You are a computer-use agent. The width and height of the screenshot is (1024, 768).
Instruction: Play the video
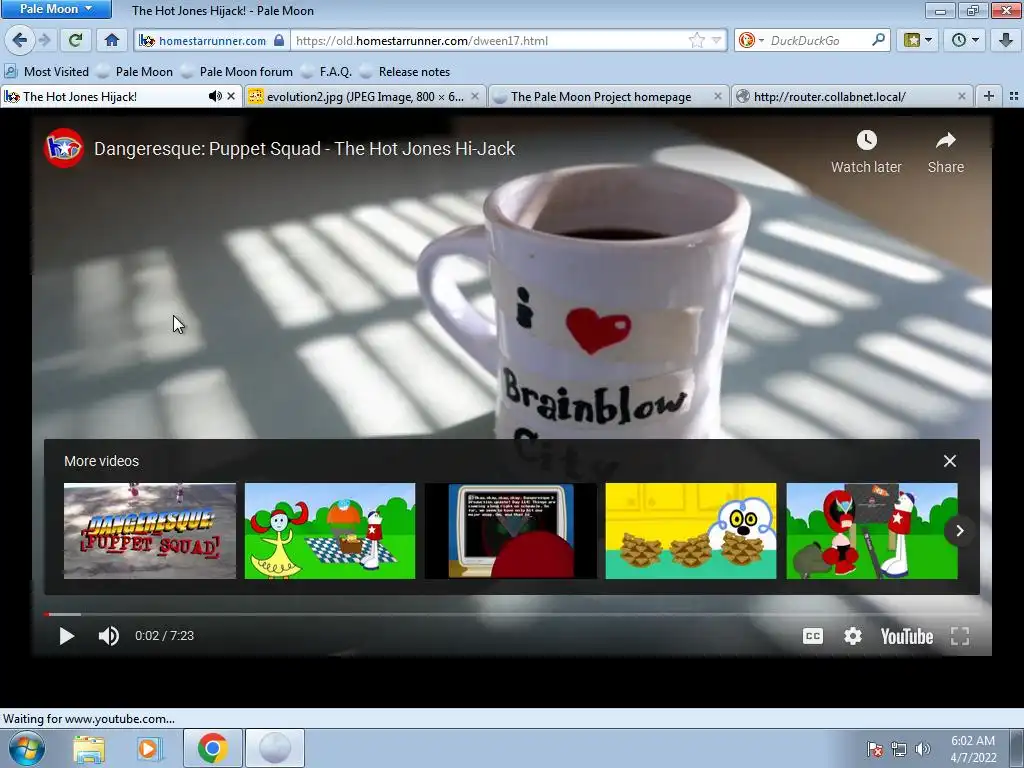tap(66, 636)
